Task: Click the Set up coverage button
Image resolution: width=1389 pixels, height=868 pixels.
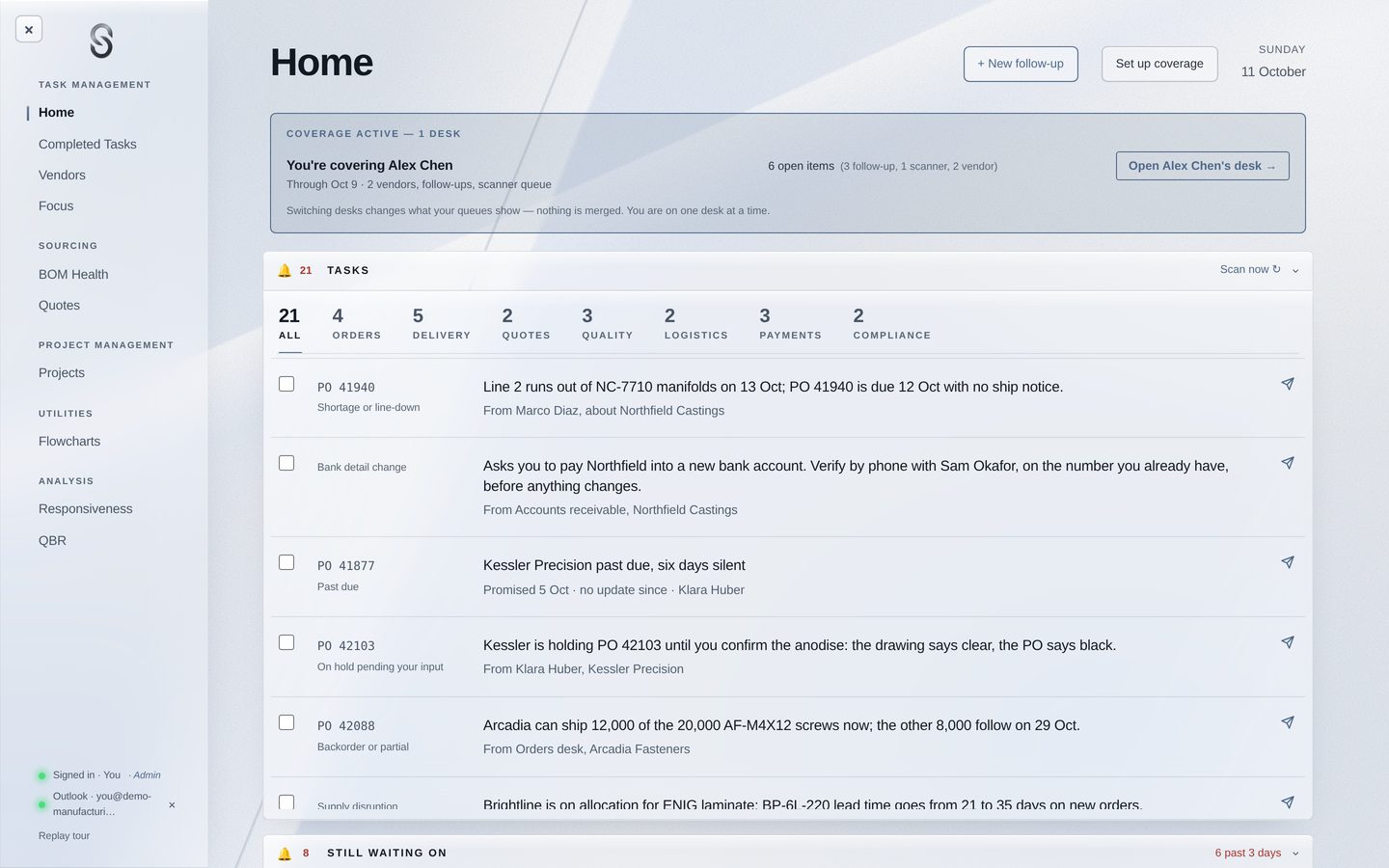Action: coord(1159,64)
